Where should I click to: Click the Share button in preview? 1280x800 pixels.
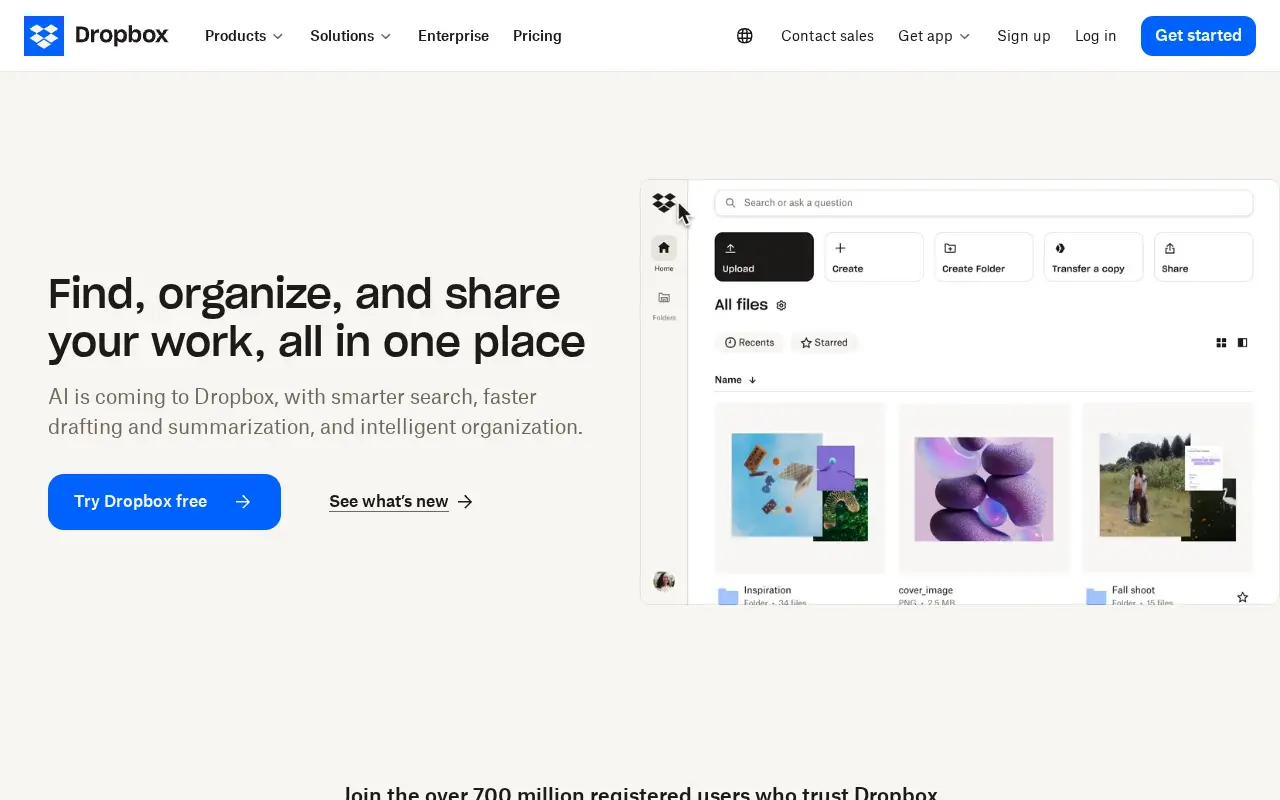(1204, 257)
